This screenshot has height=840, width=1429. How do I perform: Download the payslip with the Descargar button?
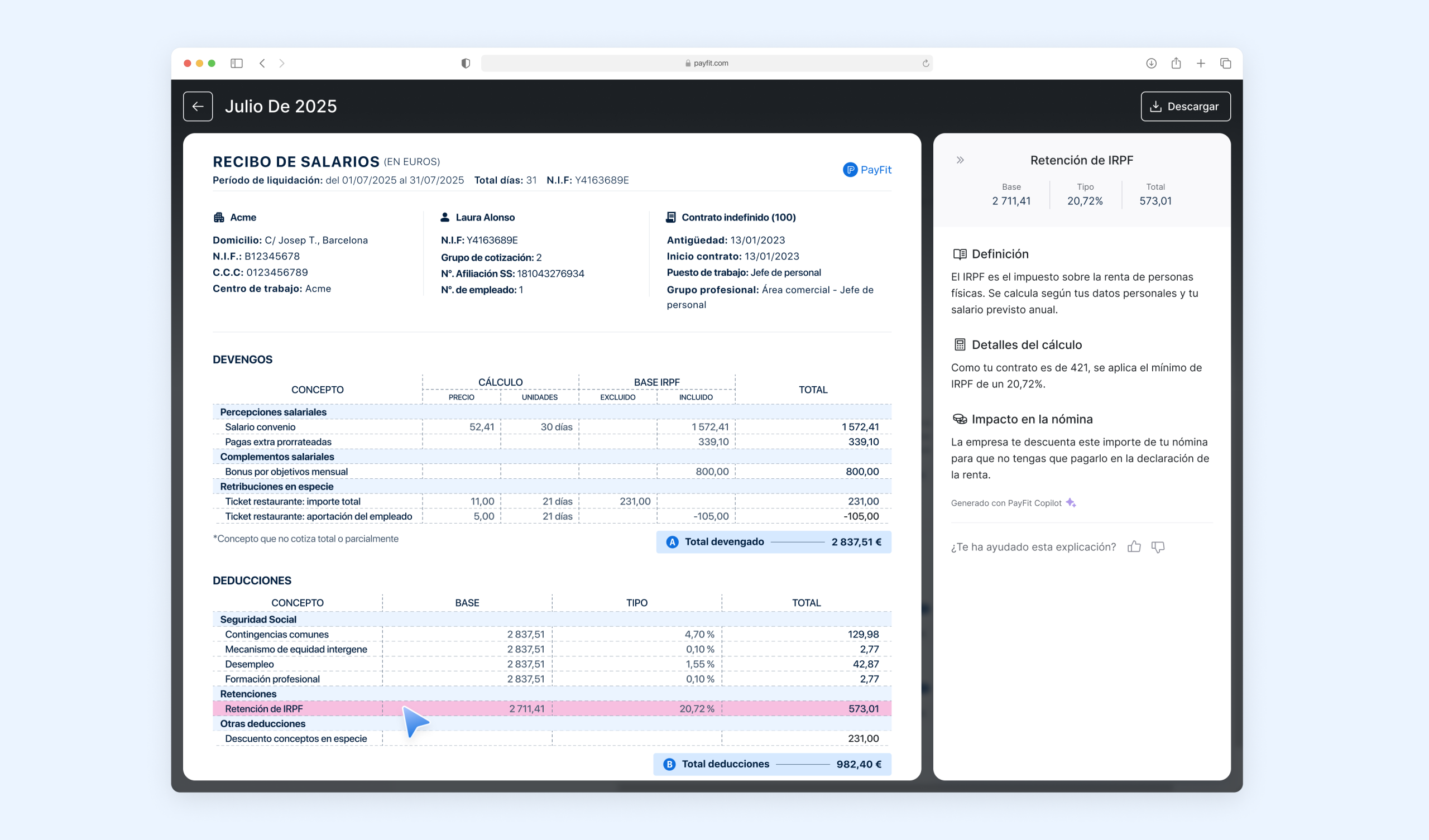[1185, 106]
